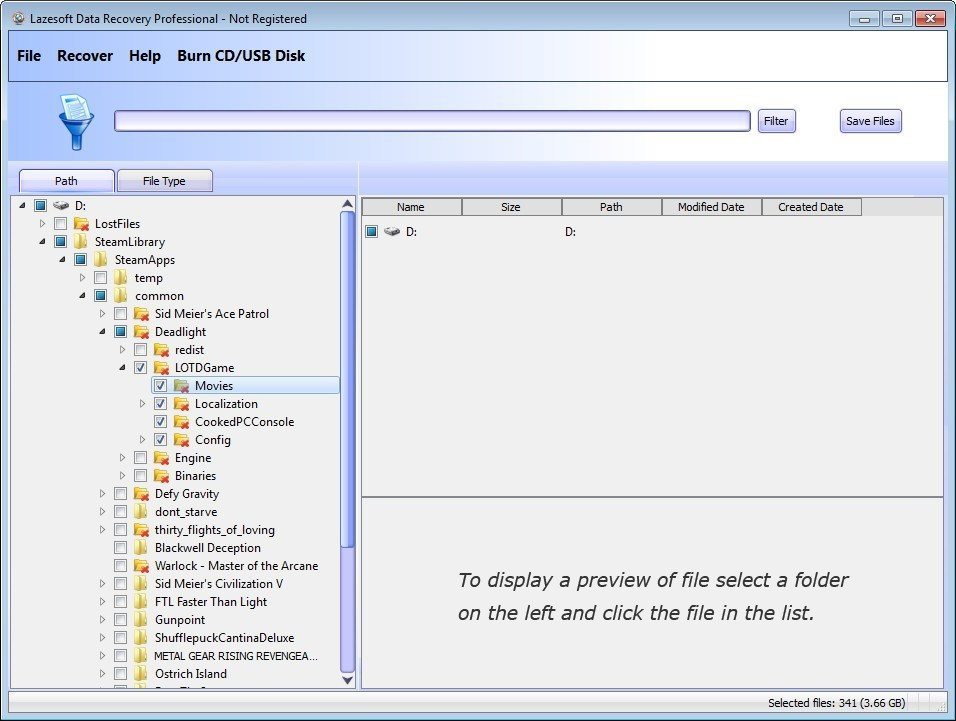This screenshot has width=956, height=721.
Task: Click the Filter button
Action: pos(776,120)
